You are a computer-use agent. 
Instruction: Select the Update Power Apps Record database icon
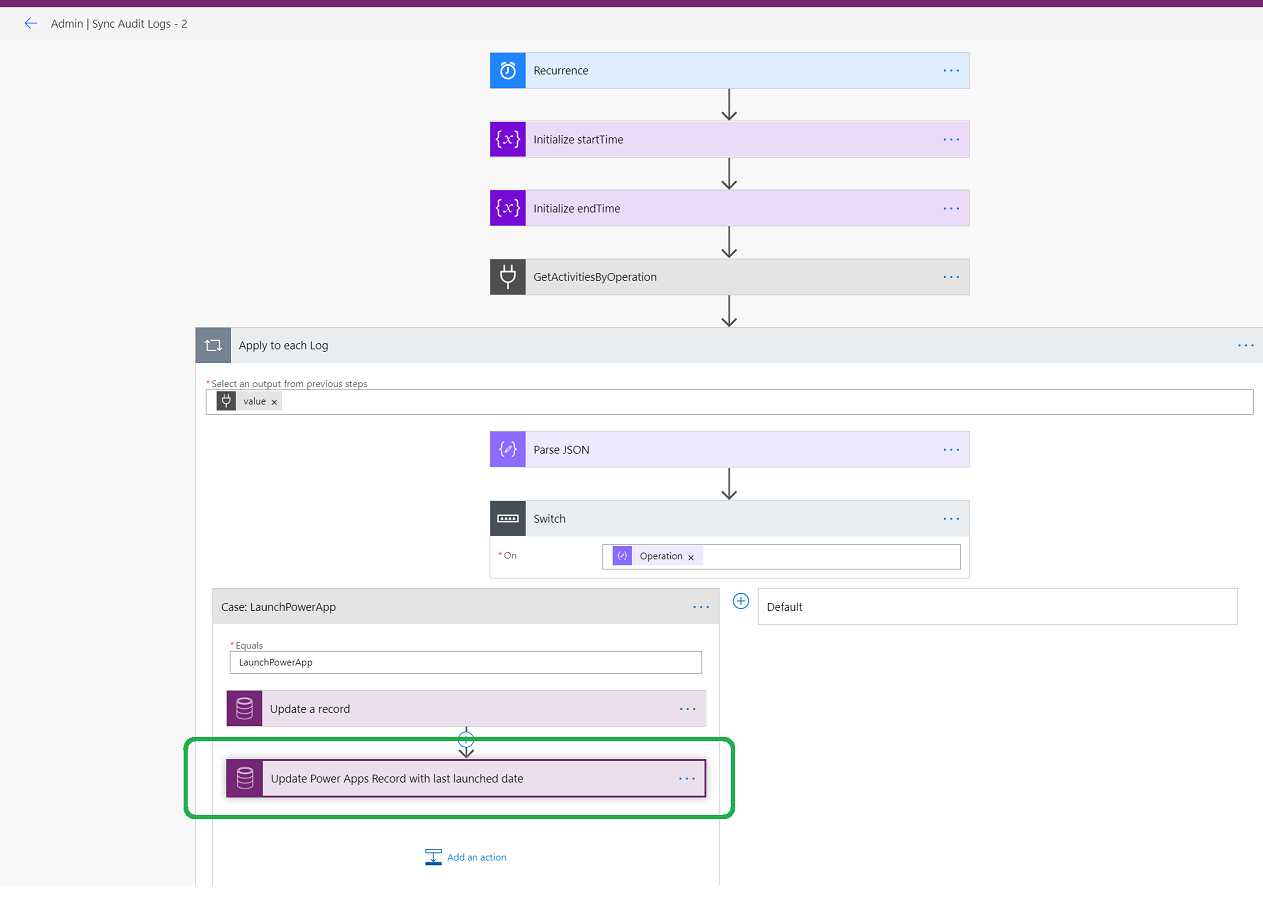click(243, 778)
